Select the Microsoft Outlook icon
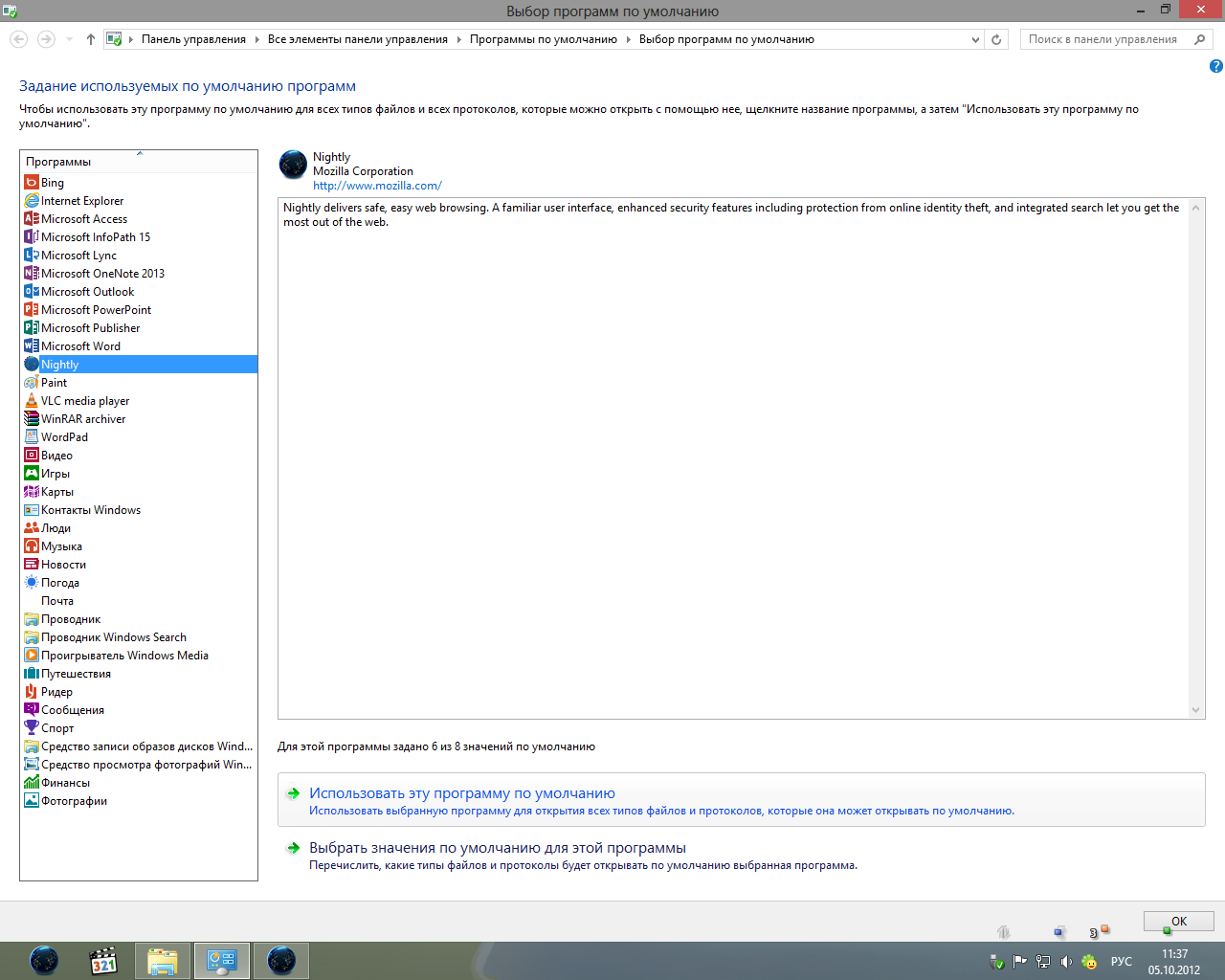The width and height of the screenshot is (1225, 980). [x=32, y=292]
